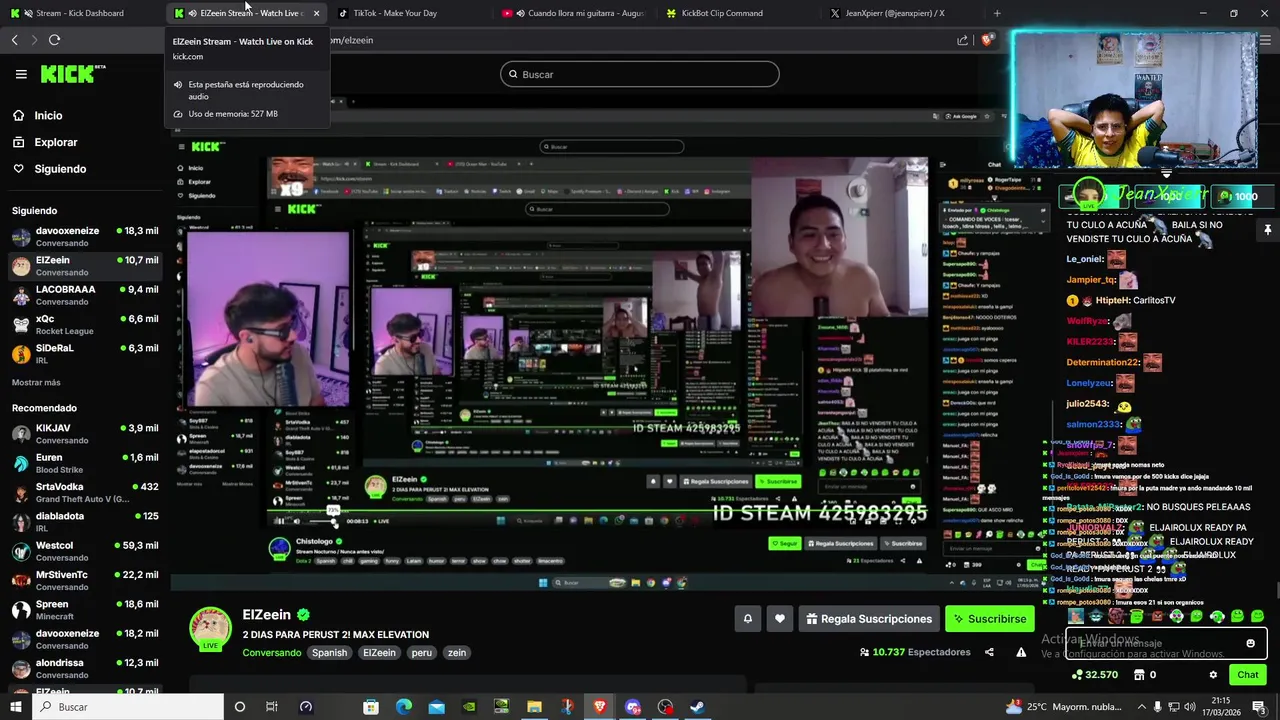Click the pinned message pin icon

[1267, 230]
